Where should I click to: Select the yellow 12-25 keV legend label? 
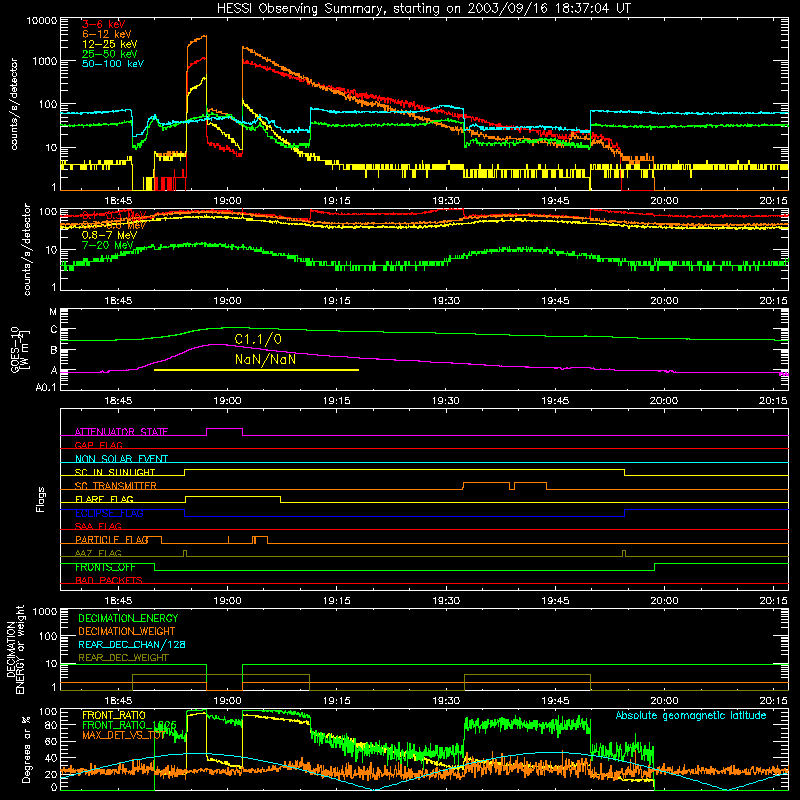tap(110, 44)
